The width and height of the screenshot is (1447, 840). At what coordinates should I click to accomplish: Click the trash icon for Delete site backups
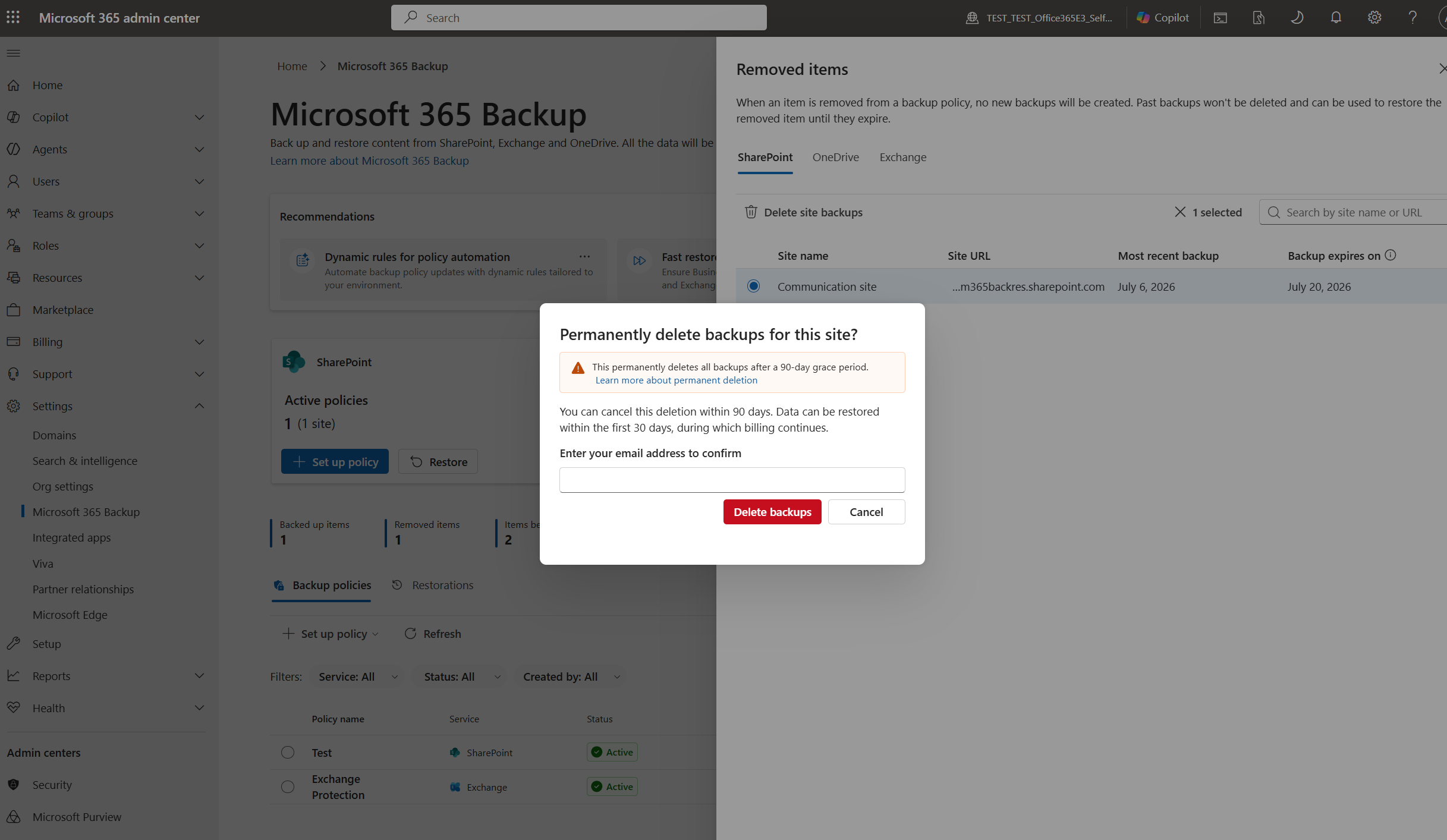point(751,212)
